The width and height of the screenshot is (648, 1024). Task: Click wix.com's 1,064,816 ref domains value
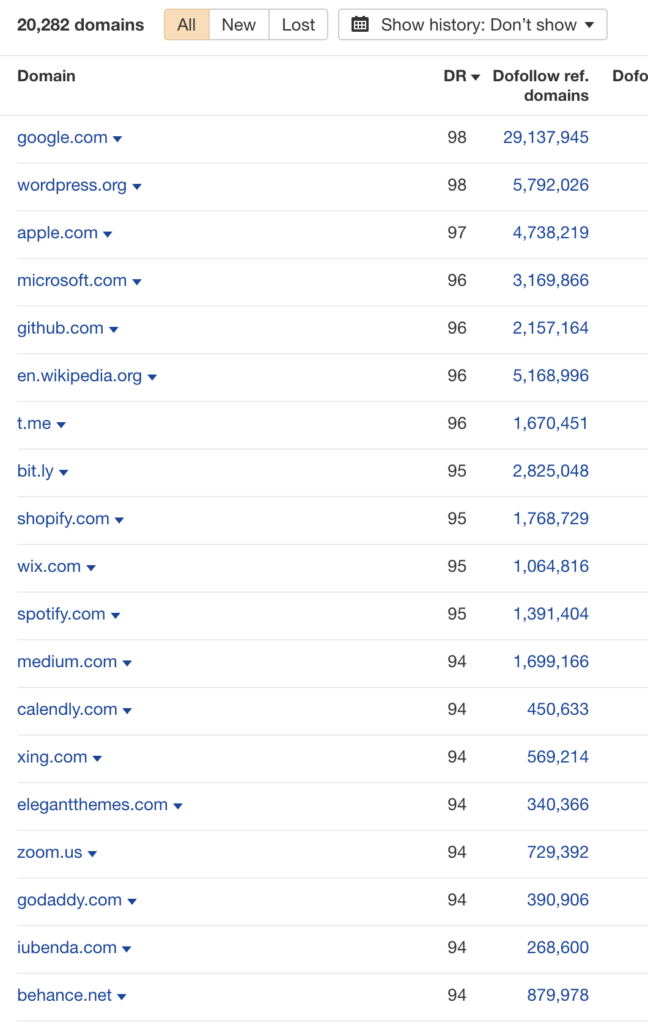[551, 567]
